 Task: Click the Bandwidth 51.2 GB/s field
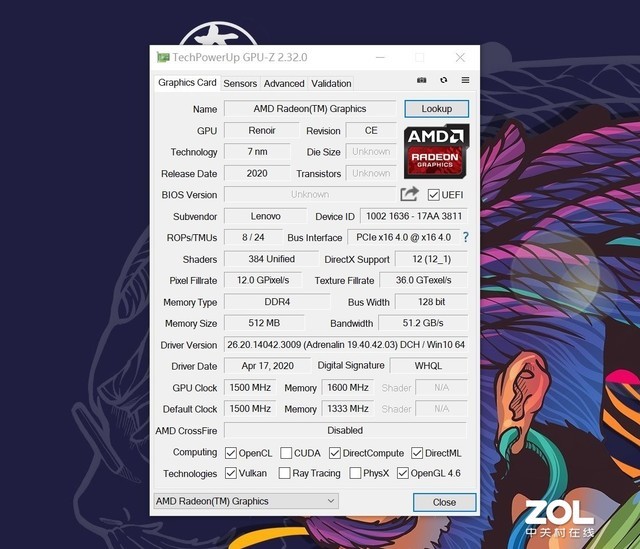[423, 323]
